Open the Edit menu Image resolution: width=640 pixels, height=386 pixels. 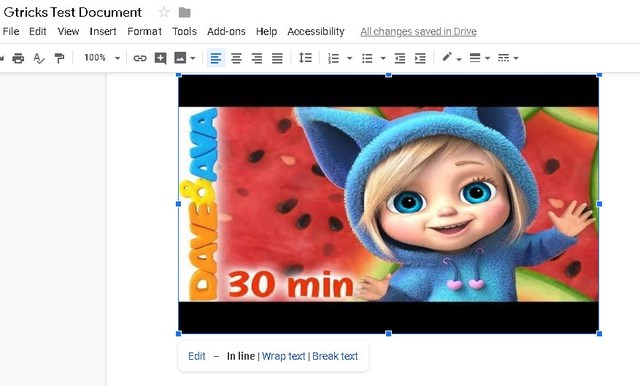(x=38, y=31)
